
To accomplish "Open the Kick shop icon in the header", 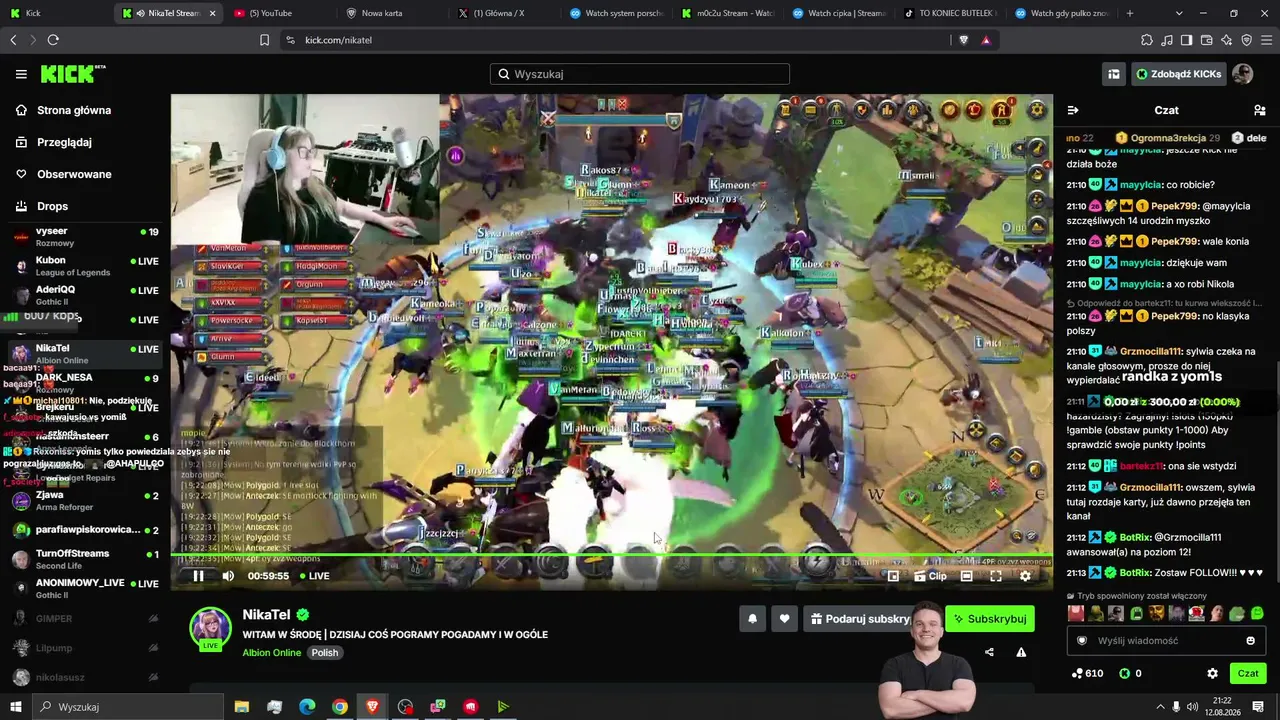I will [1113, 74].
